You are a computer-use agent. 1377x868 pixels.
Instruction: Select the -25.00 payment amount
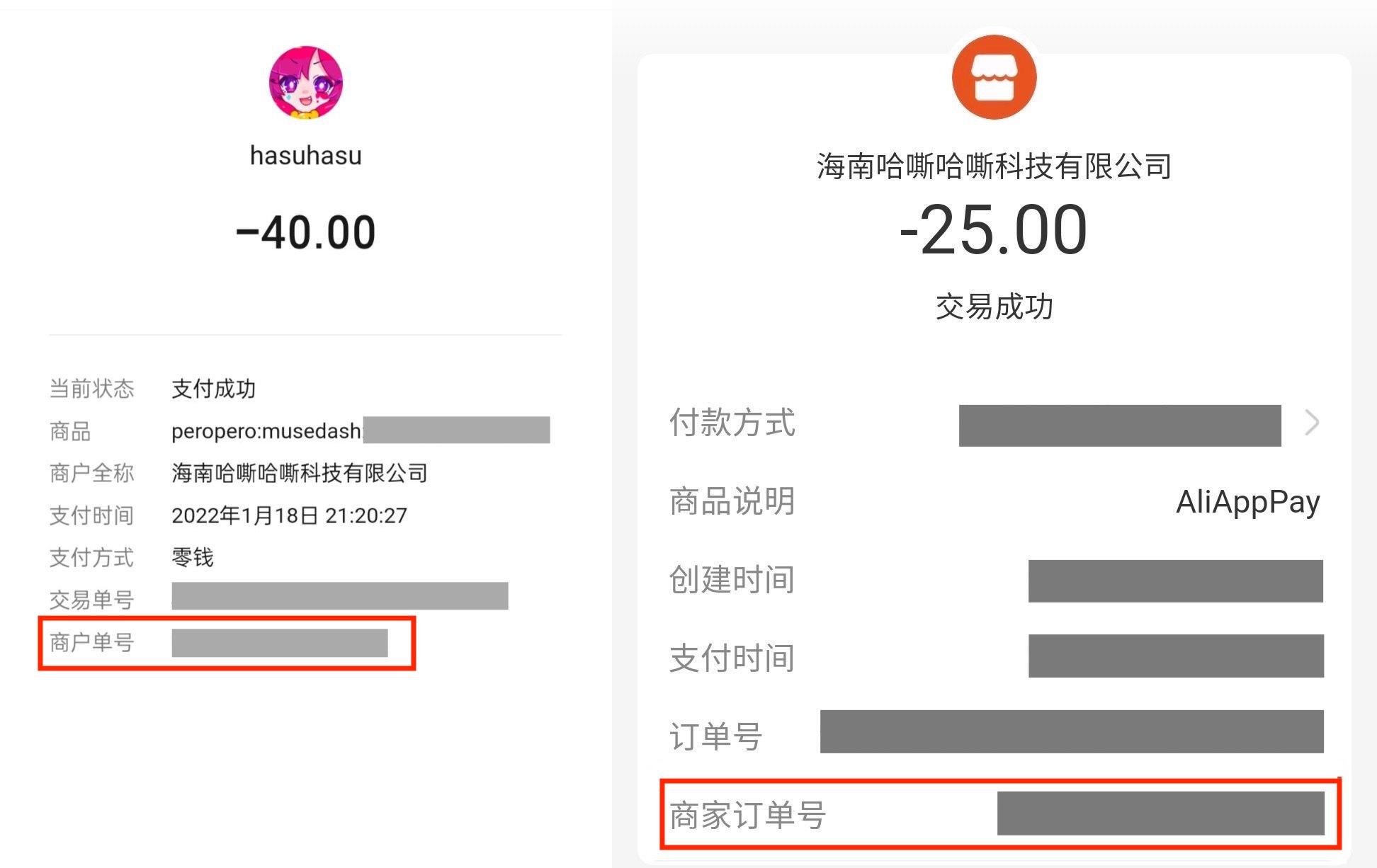click(x=994, y=230)
